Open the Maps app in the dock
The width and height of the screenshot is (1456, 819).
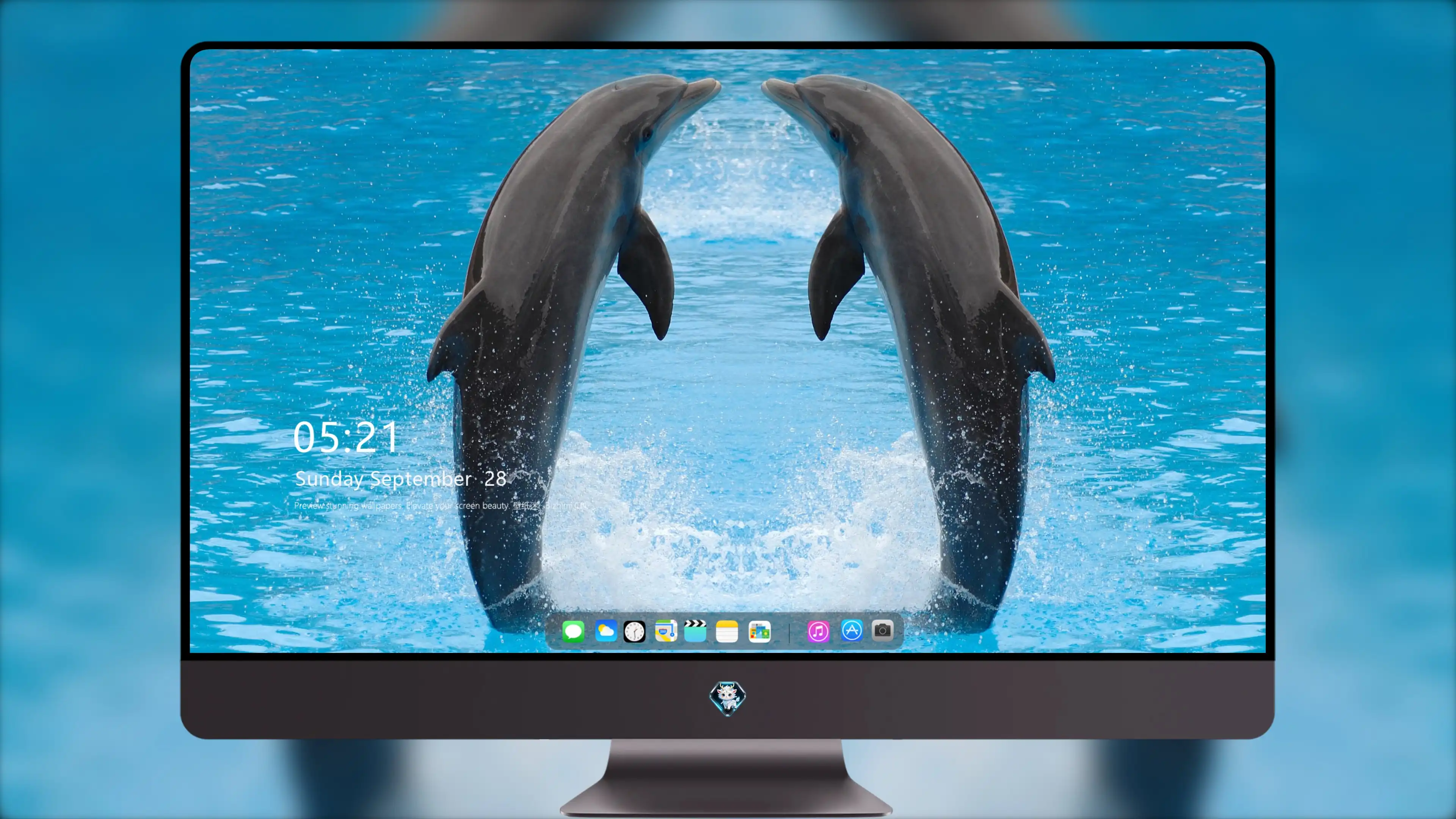click(666, 631)
